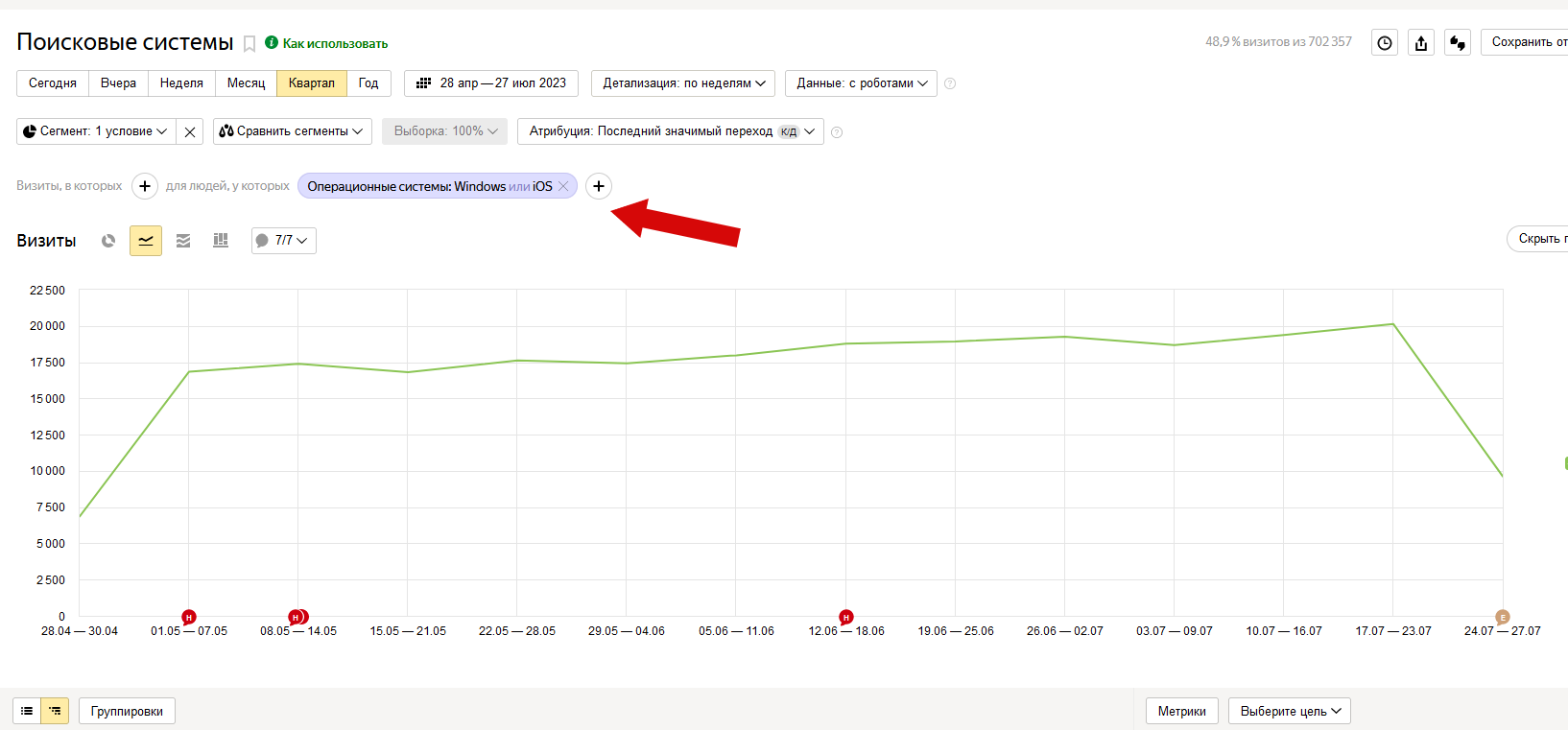Select the line chart view icon
The width and height of the screenshot is (1568, 730).
coord(146,241)
